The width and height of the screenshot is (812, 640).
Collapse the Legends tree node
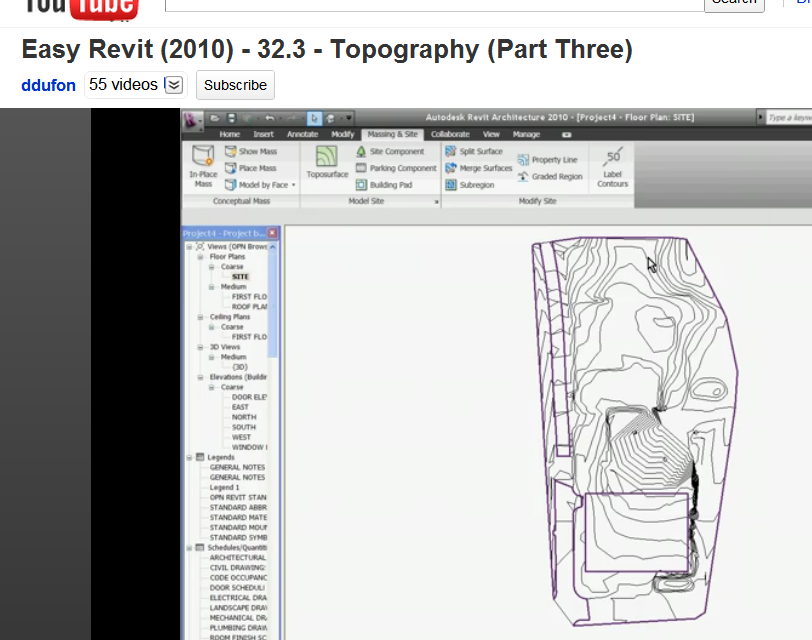click(189, 457)
